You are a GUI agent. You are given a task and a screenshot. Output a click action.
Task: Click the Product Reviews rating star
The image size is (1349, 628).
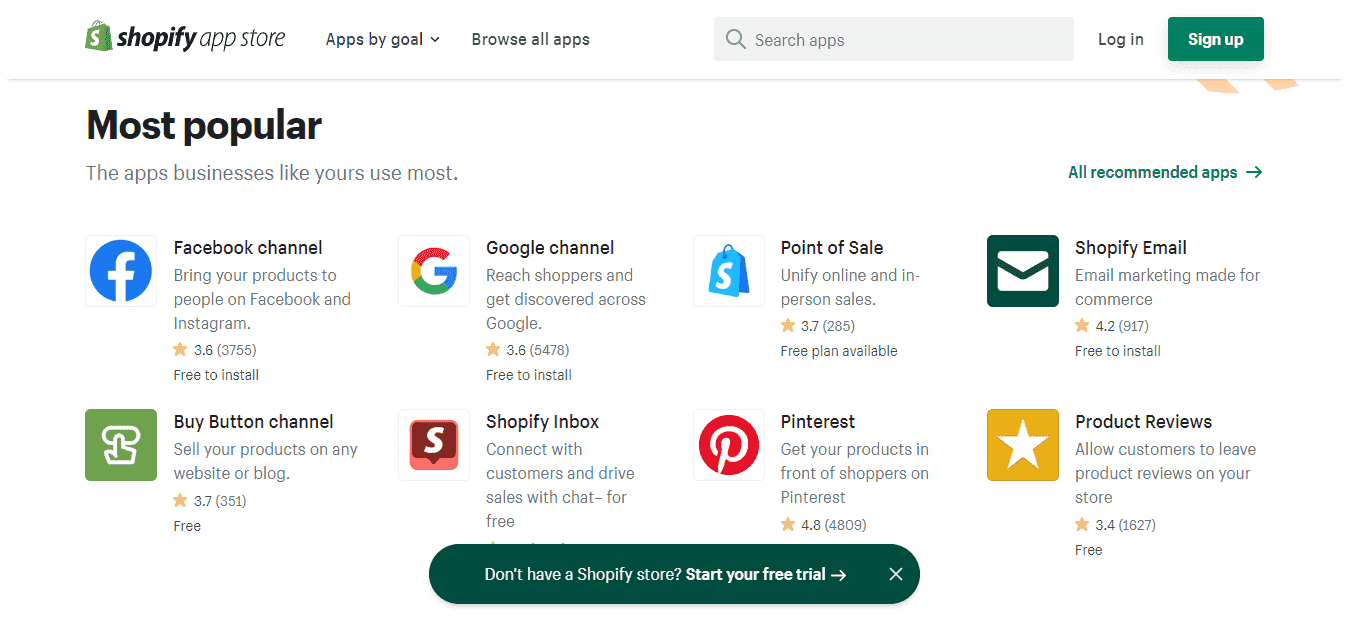pos(1082,525)
